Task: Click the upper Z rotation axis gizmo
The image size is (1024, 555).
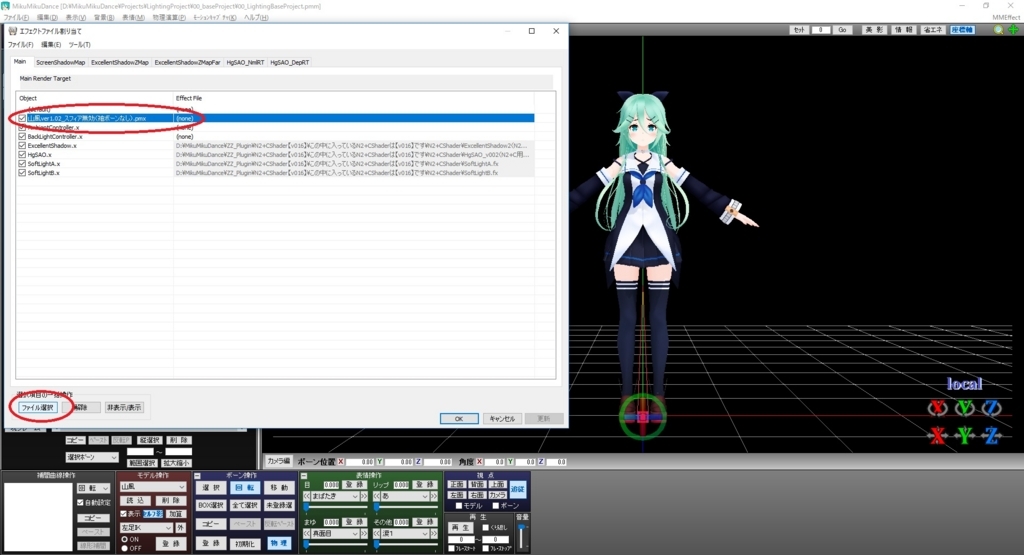Action: coord(991,408)
